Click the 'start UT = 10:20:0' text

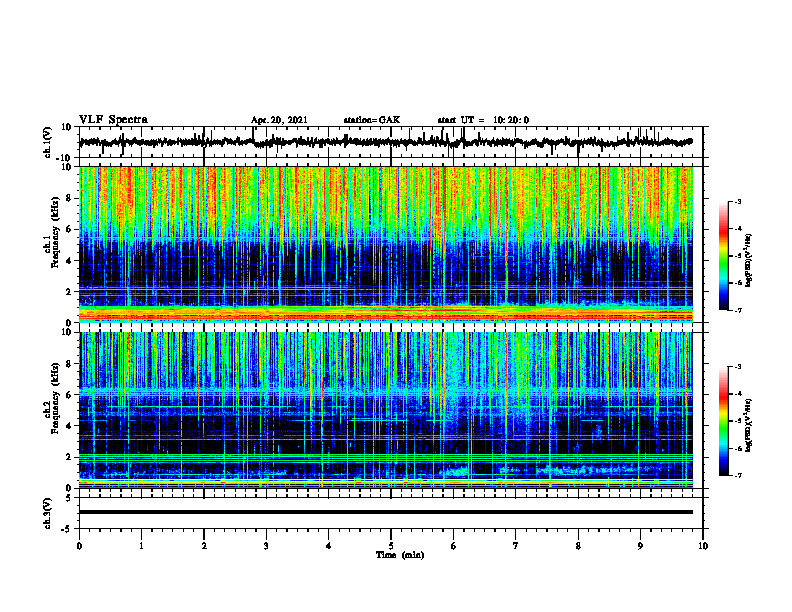pyautogui.click(x=483, y=120)
